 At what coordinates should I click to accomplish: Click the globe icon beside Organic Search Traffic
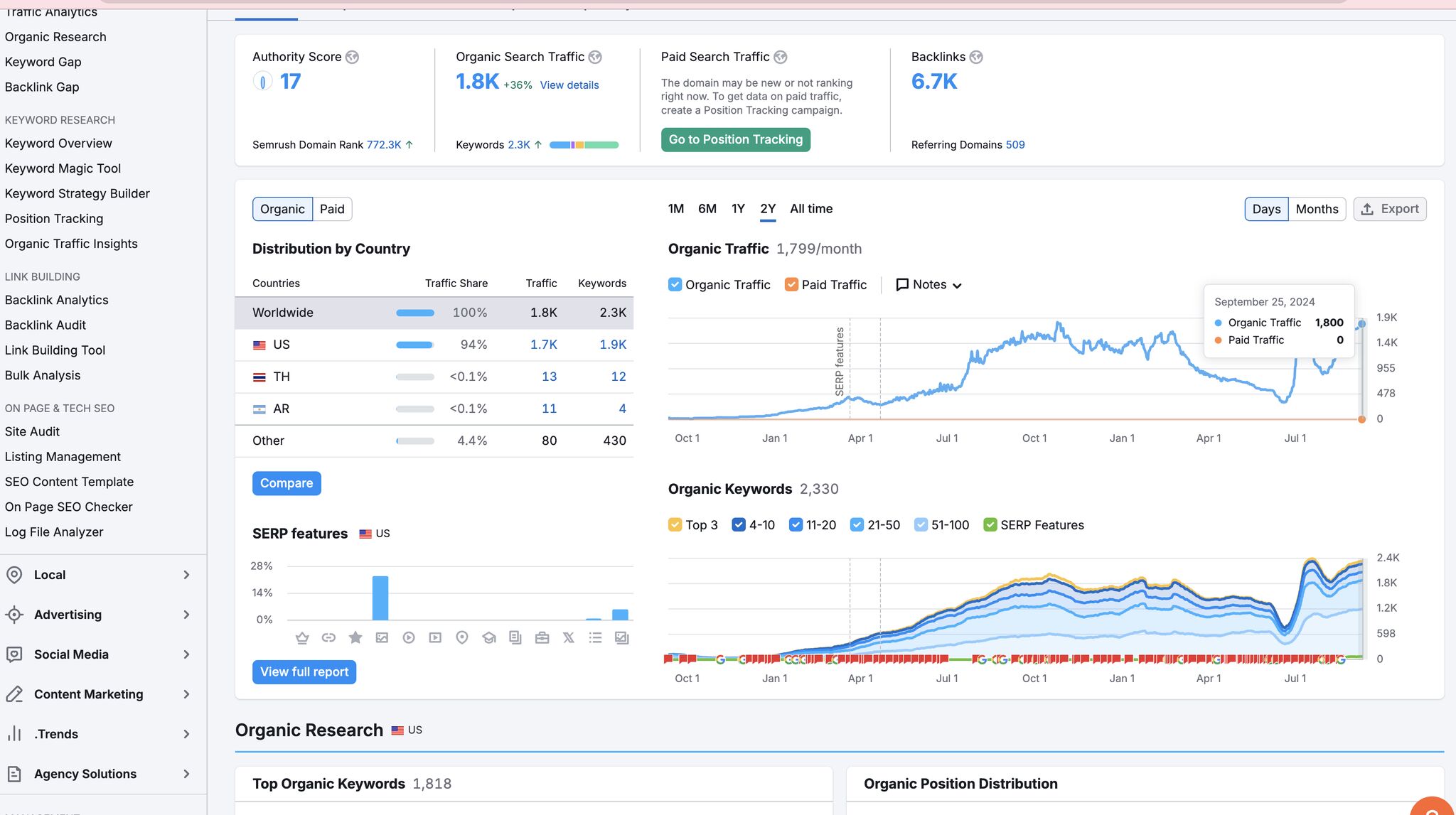tap(595, 57)
